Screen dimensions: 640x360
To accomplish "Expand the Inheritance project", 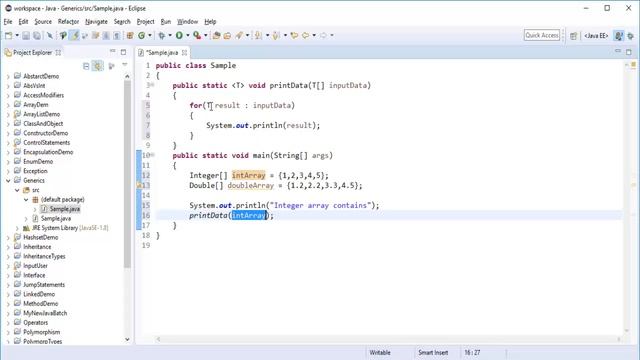I will point(8,247).
